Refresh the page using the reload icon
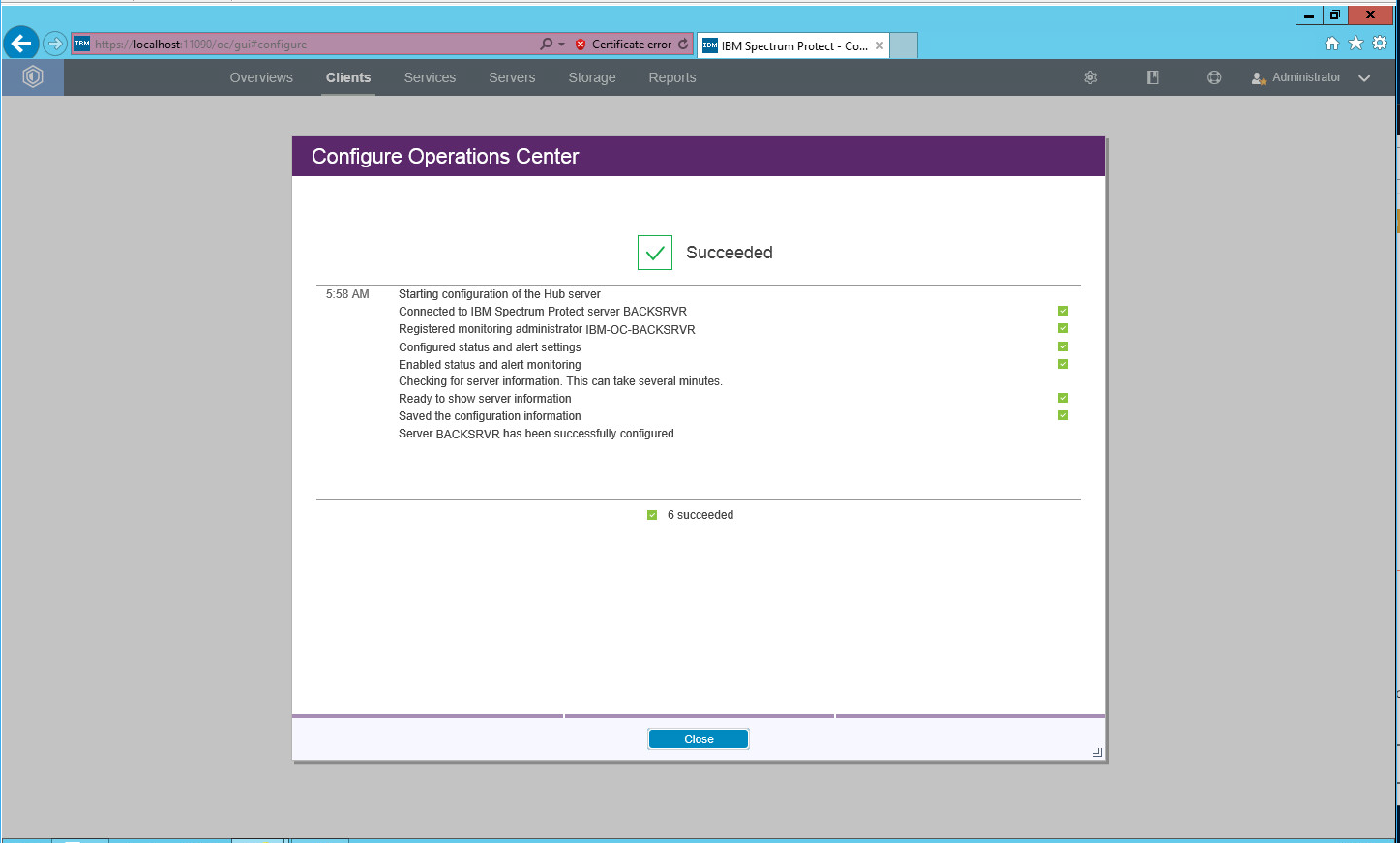The height and width of the screenshot is (843, 1400). click(683, 45)
